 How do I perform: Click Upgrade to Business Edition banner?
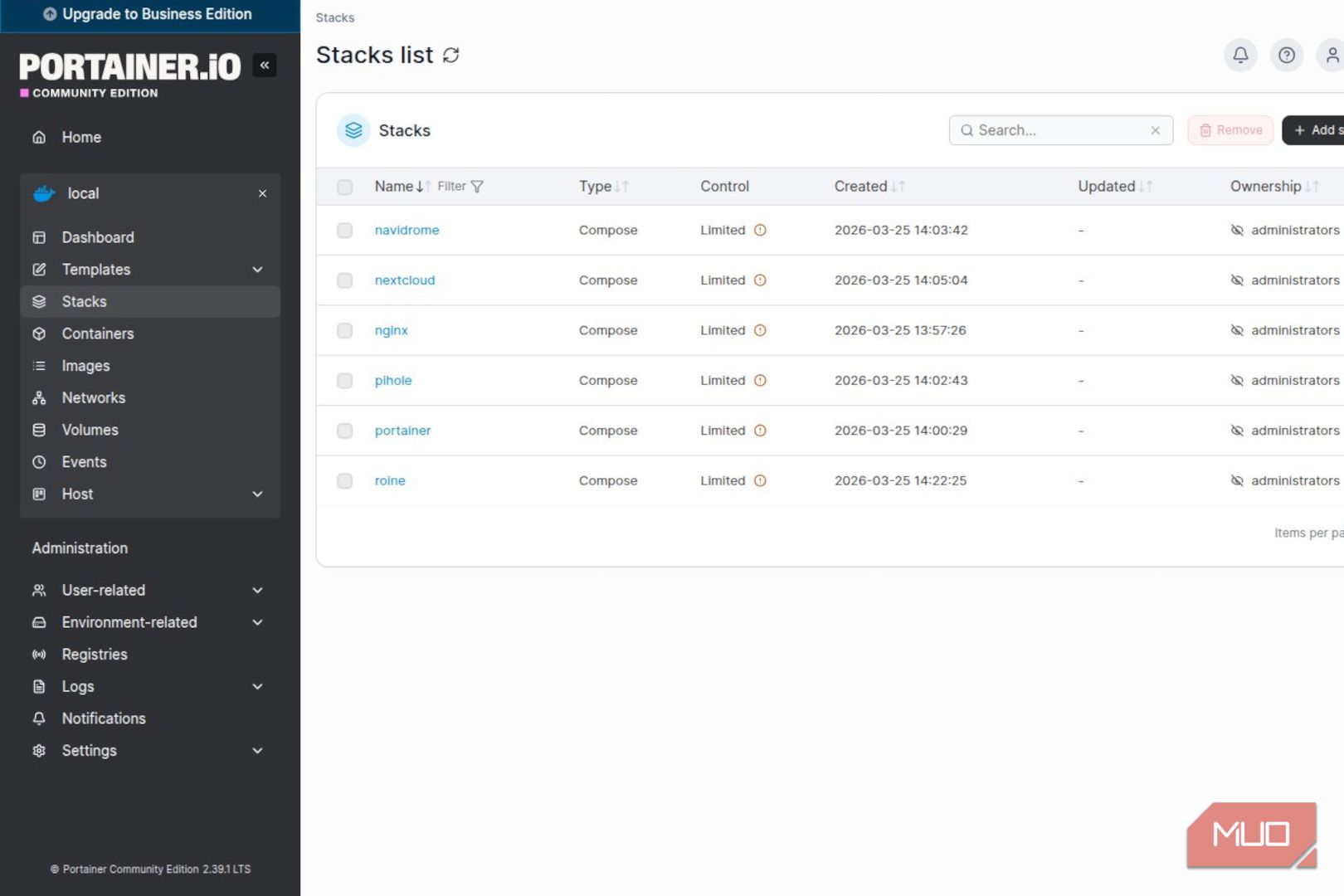[150, 15]
